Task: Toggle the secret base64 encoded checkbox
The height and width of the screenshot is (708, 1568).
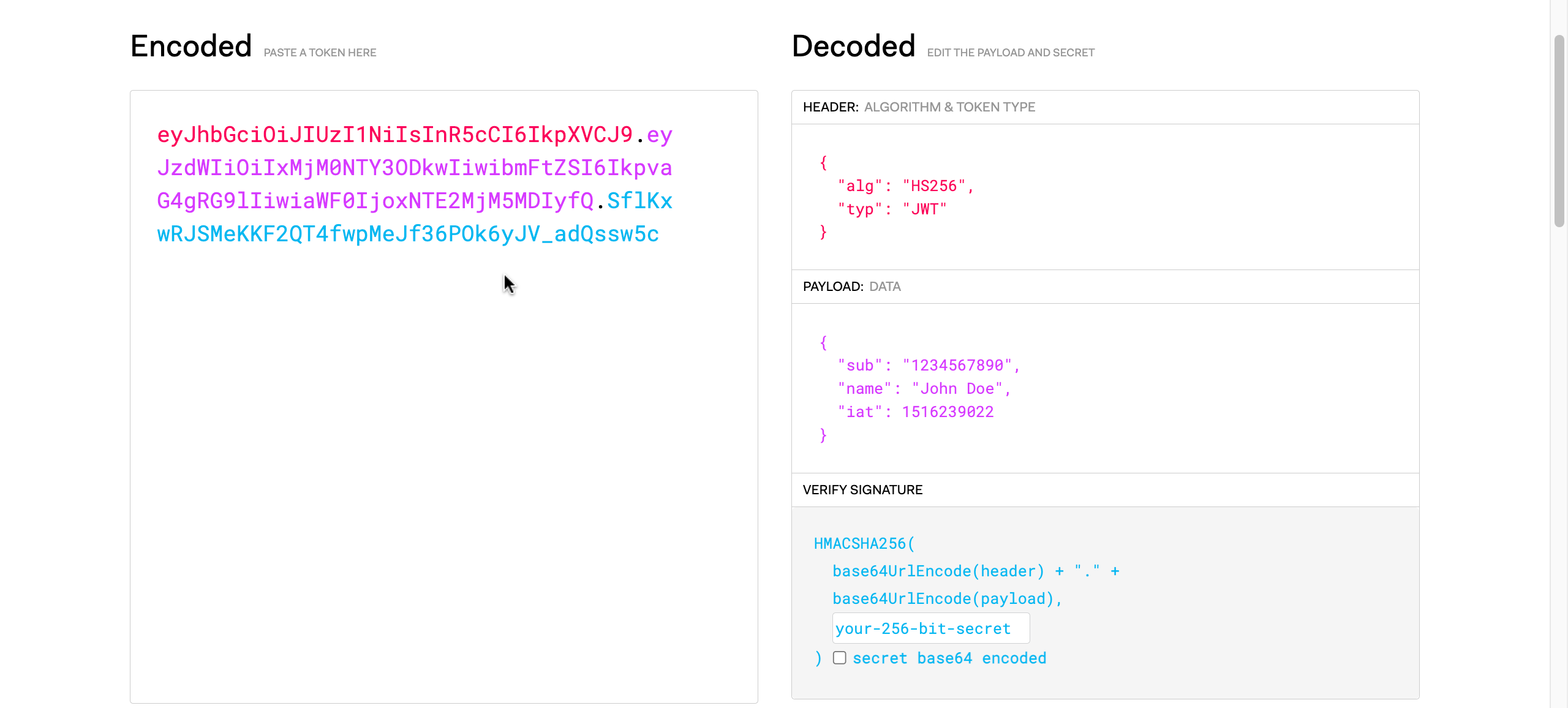Action: (839, 658)
